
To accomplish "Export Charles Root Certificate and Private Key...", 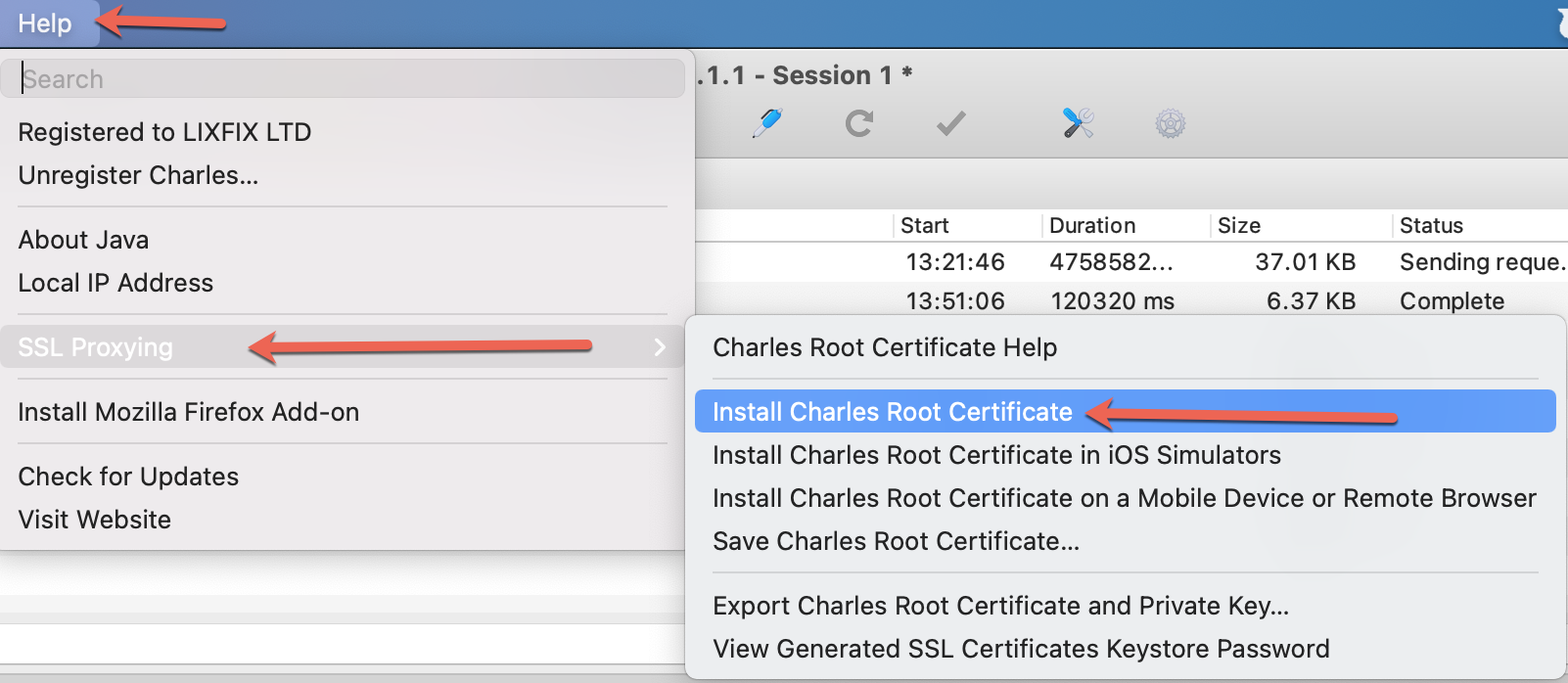I will 1000,606.
